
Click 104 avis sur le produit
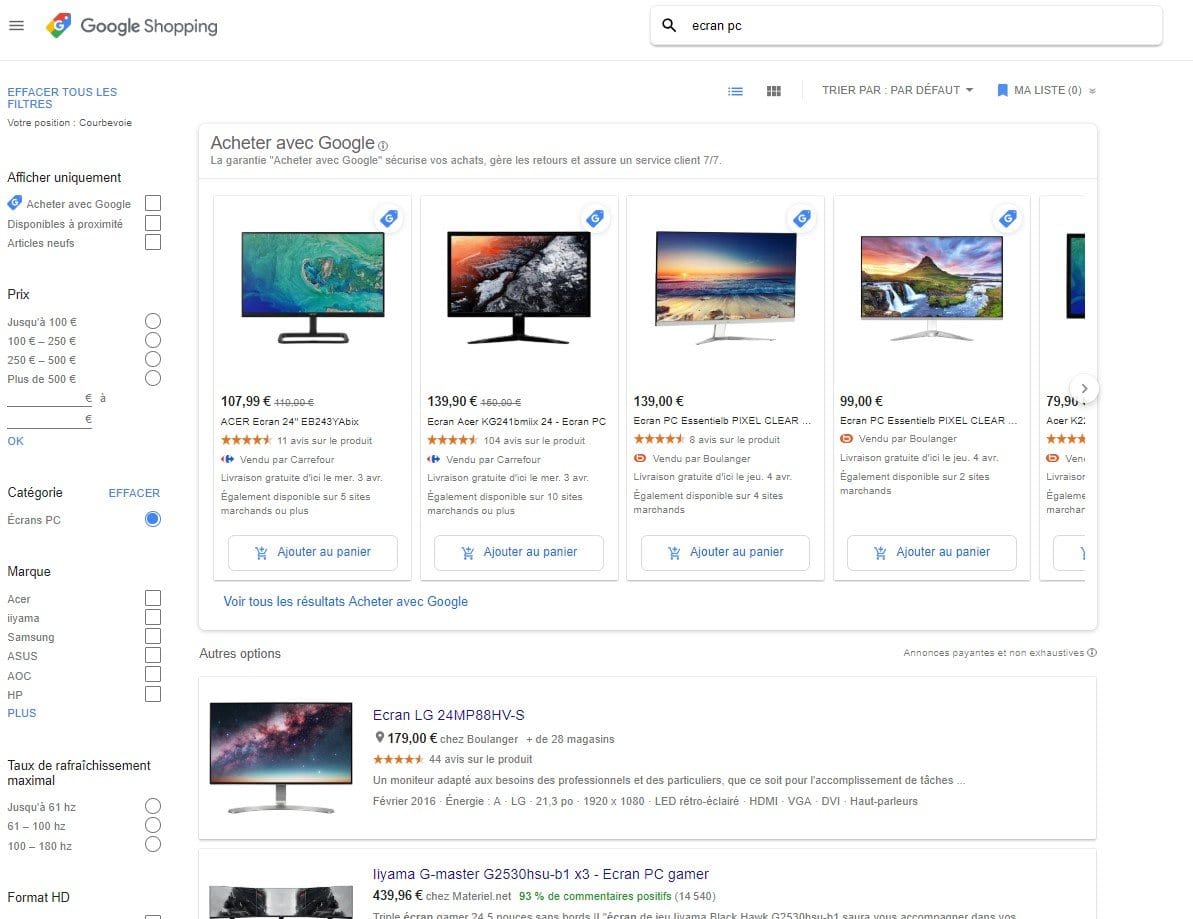[x=534, y=440]
